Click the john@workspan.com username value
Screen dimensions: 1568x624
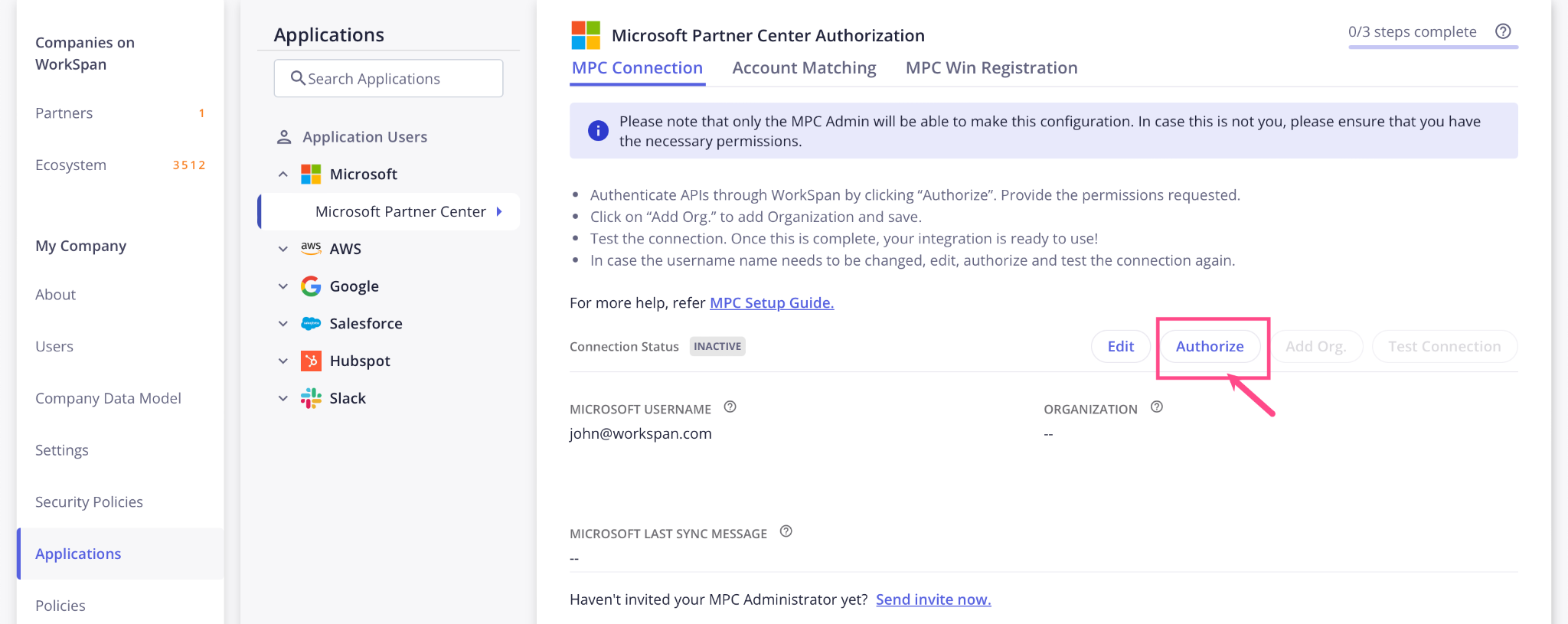[641, 434]
